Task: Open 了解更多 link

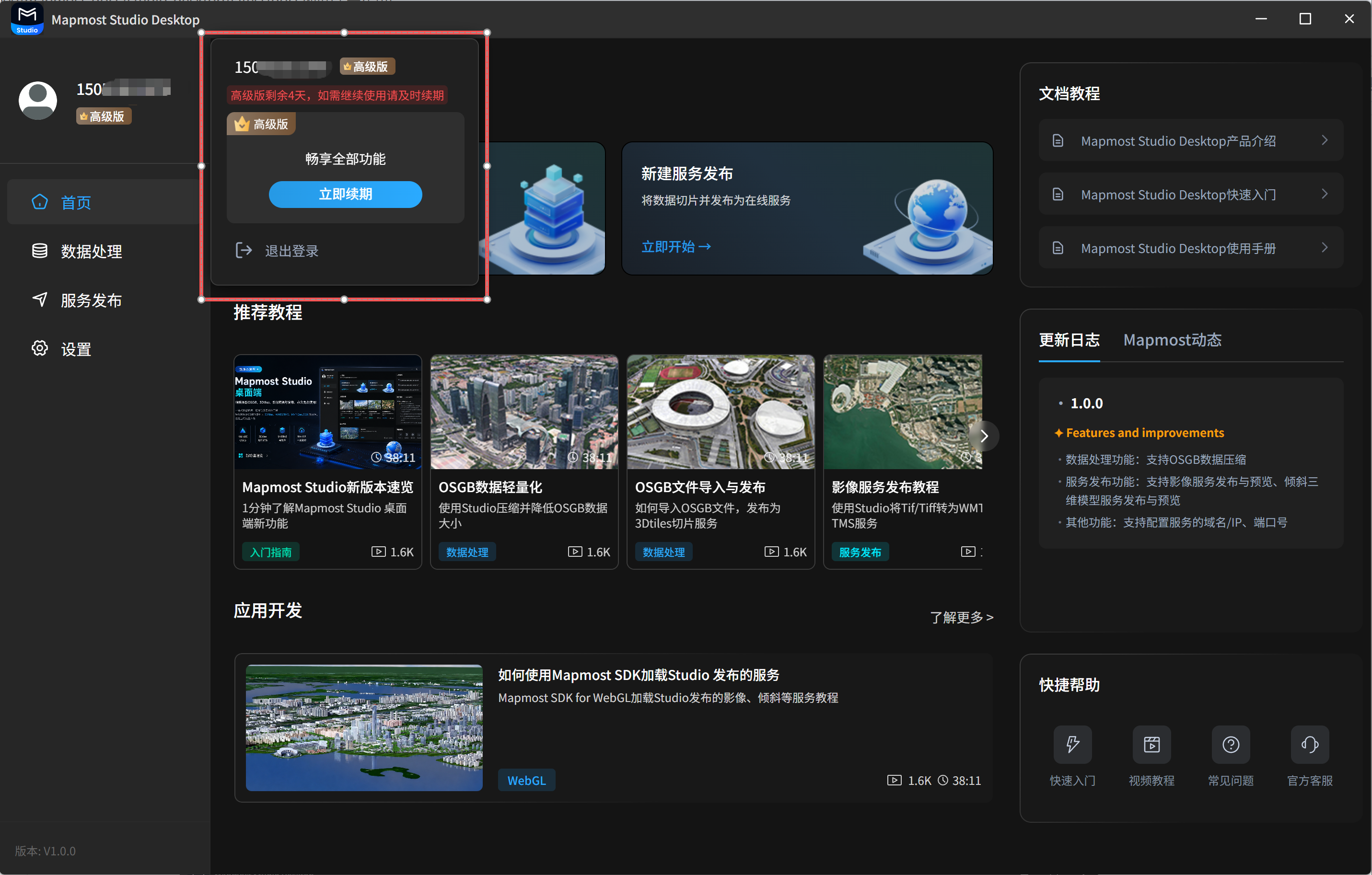Action: coord(961,617)
